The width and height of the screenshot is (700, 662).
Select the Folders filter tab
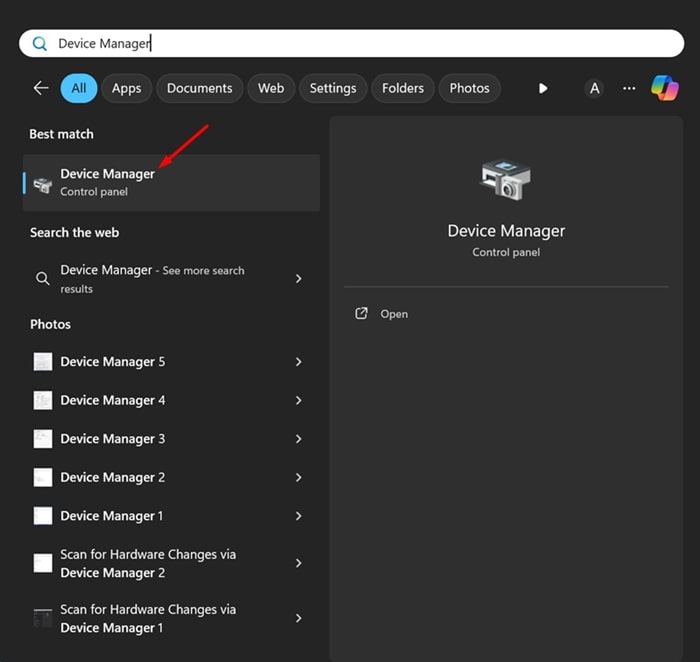point(403,88)
